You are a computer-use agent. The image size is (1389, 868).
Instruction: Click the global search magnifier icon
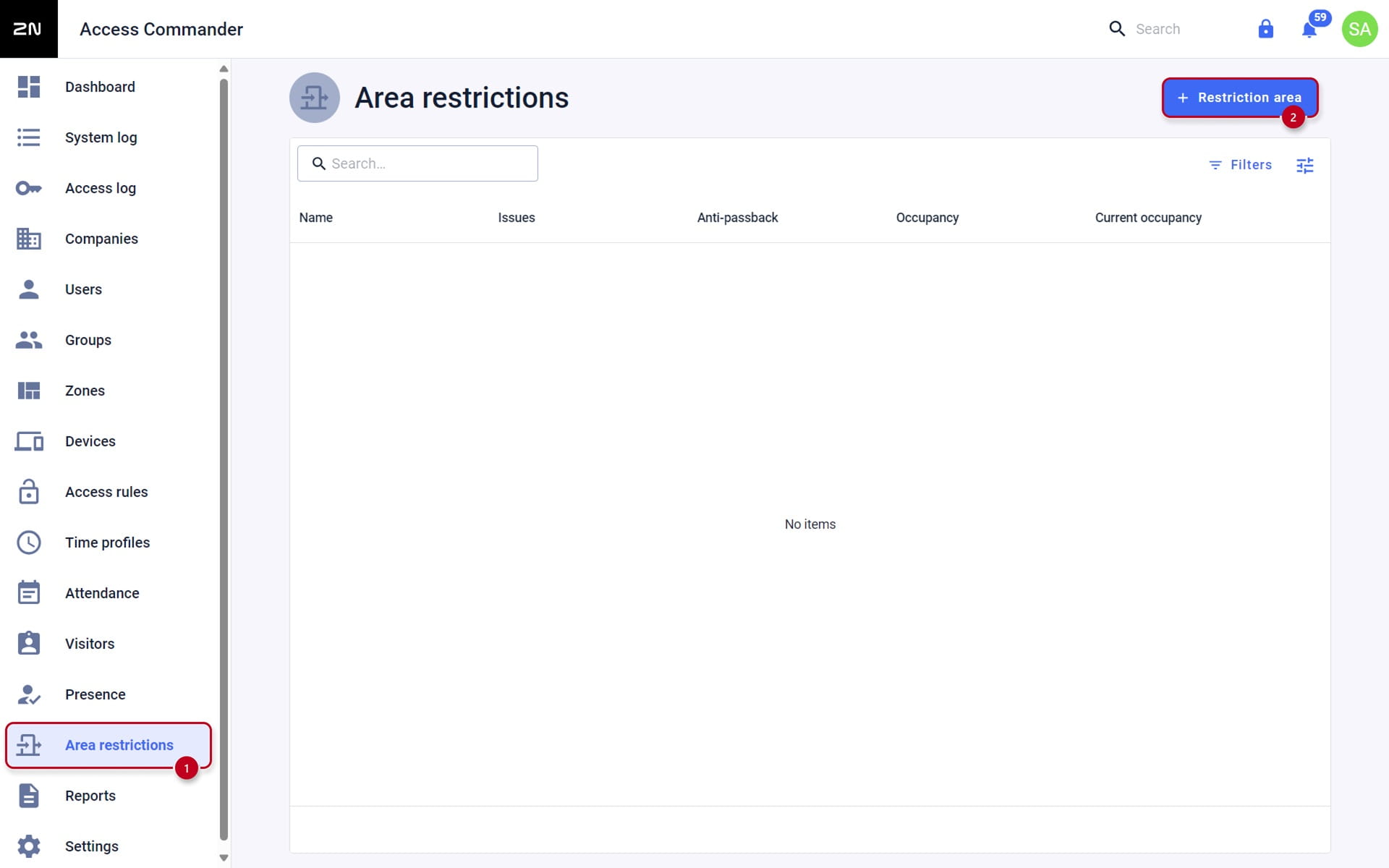(x=1117, y=29)
